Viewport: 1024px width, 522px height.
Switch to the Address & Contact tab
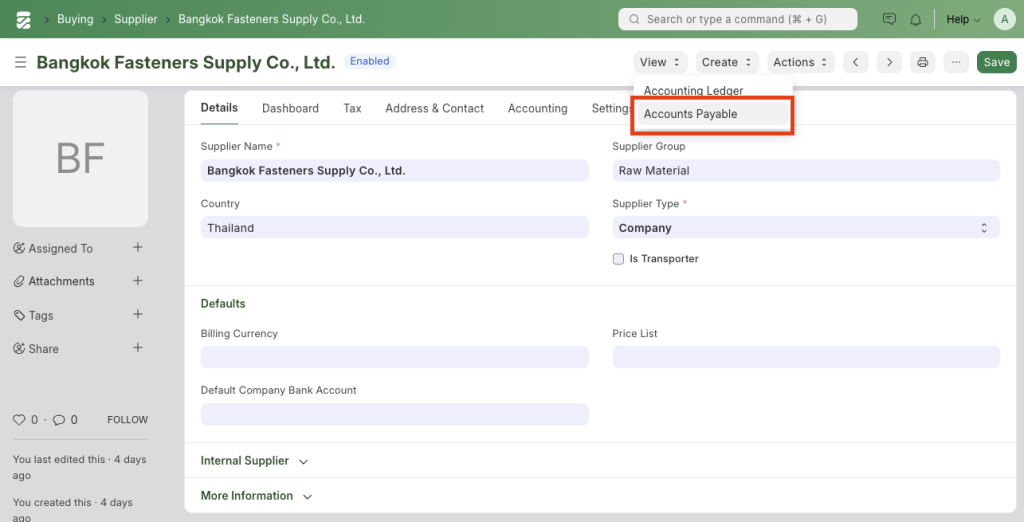click(x=434, y=108)
